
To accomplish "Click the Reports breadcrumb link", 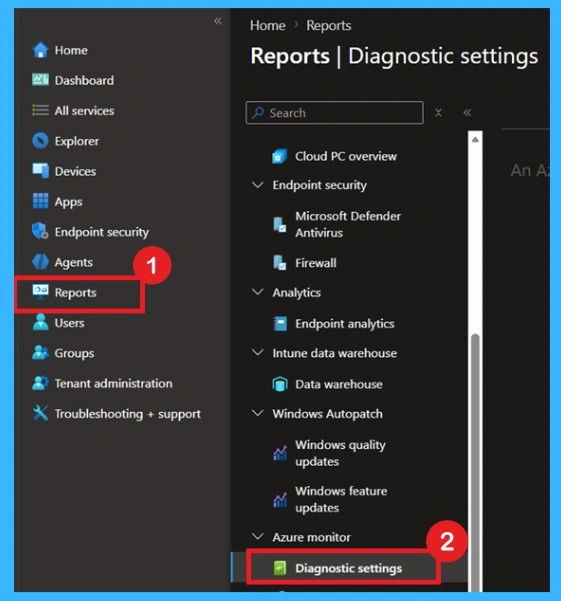I will coord(329,26).
